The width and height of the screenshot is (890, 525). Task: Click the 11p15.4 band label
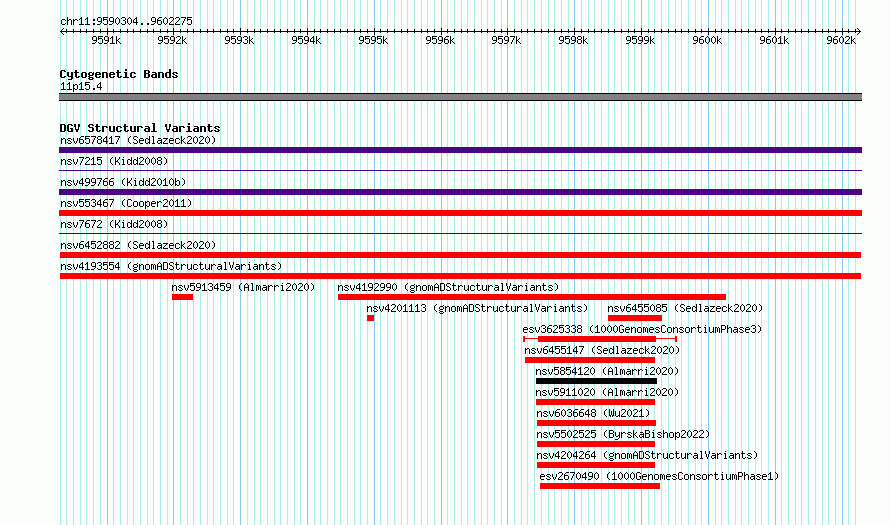(81, 86)
